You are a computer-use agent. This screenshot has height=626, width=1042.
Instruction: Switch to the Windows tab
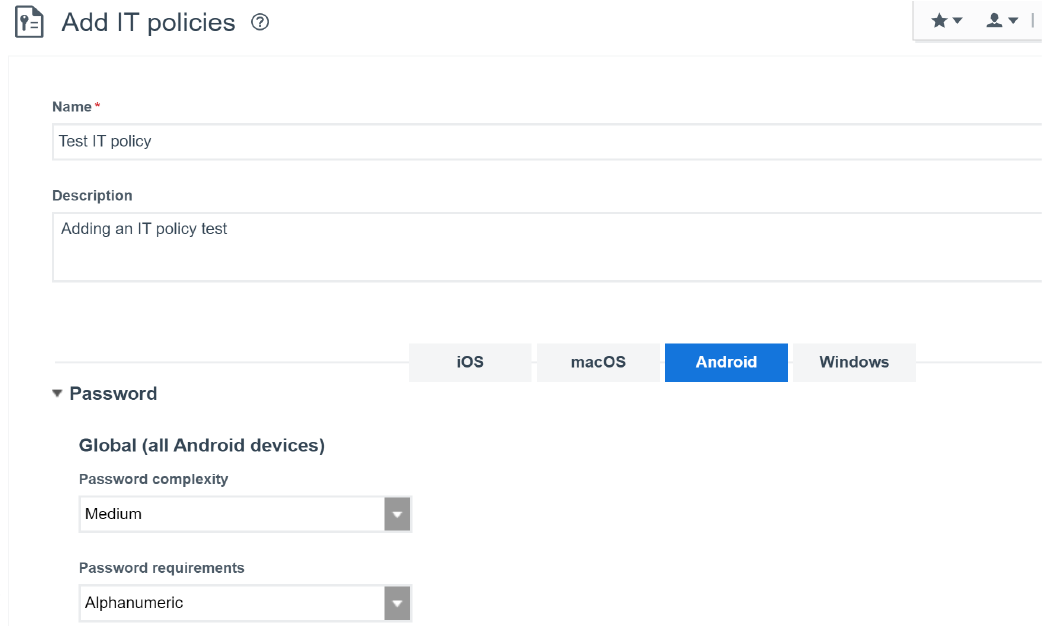click(854, 362)
